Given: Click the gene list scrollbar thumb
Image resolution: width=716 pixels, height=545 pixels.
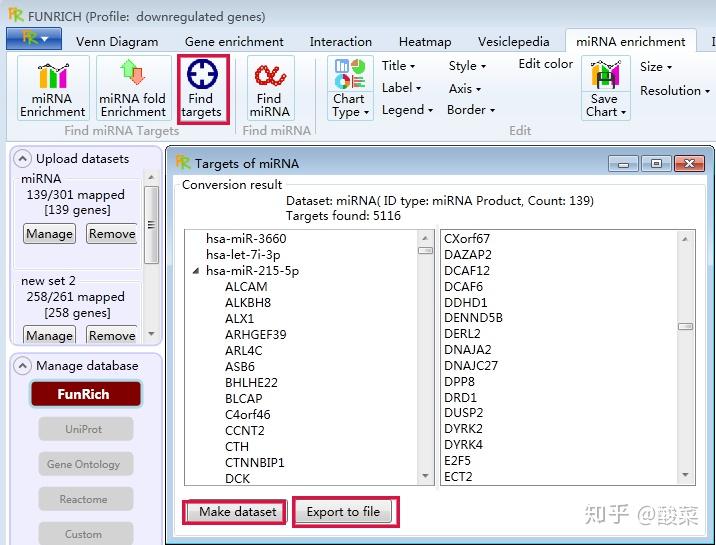Looking at the screenshot, I should coord(685,326).
